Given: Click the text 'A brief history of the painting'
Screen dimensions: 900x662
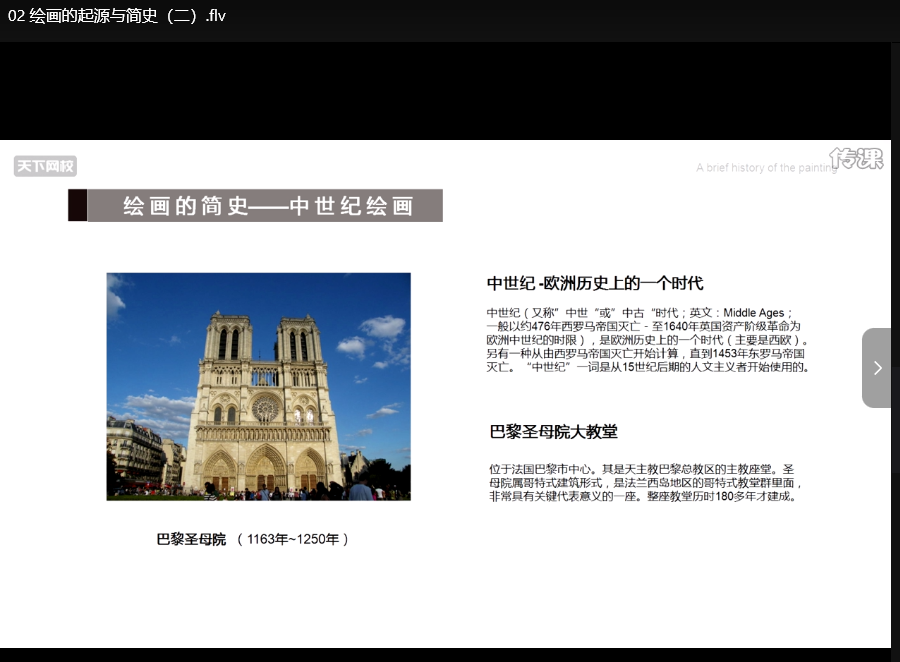Looking at the screenshot, I should 766,168.
